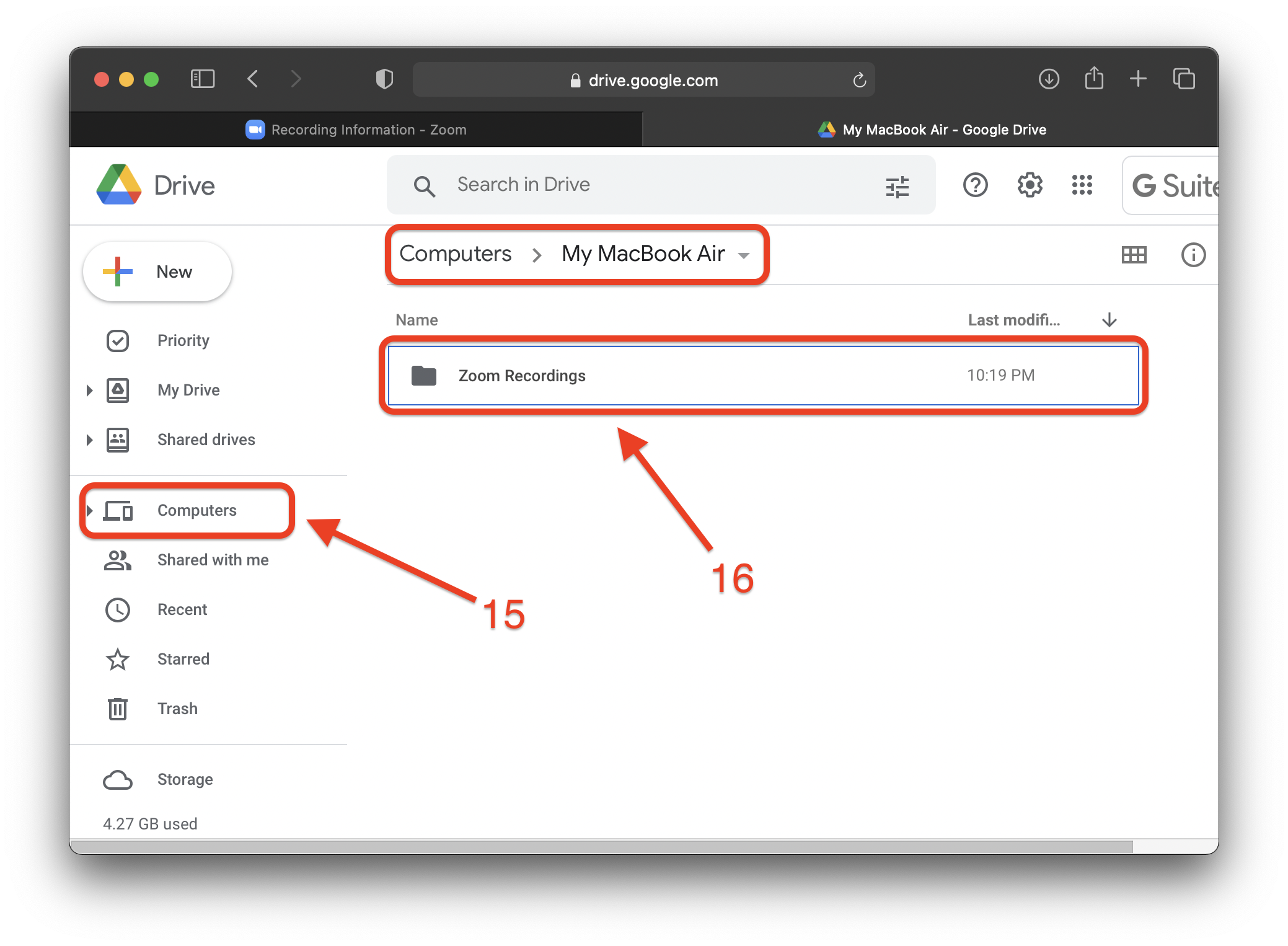Click the horizontal scrollbar at window bottom
Viewport: 1288px width, 946px height.
point(601,846)
